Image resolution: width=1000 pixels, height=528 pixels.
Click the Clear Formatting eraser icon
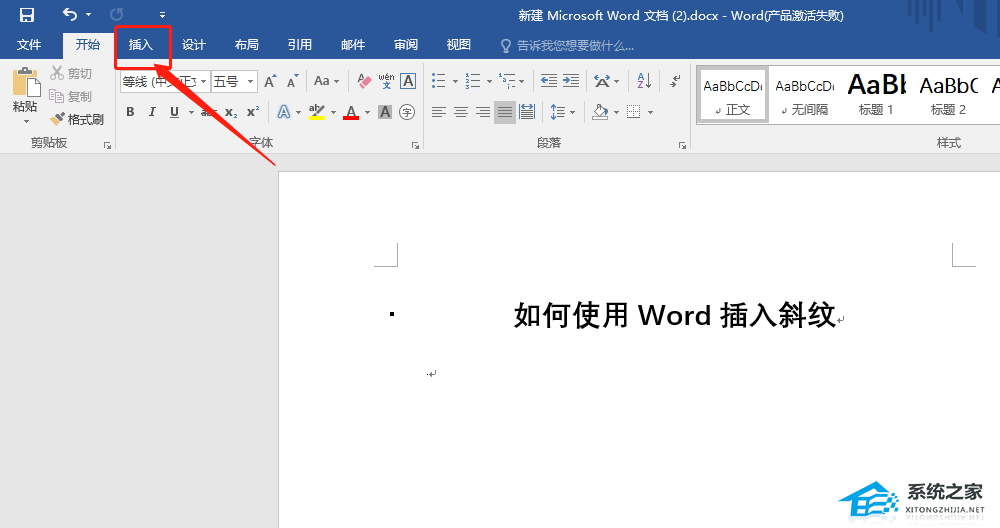[x=364, y=81]
